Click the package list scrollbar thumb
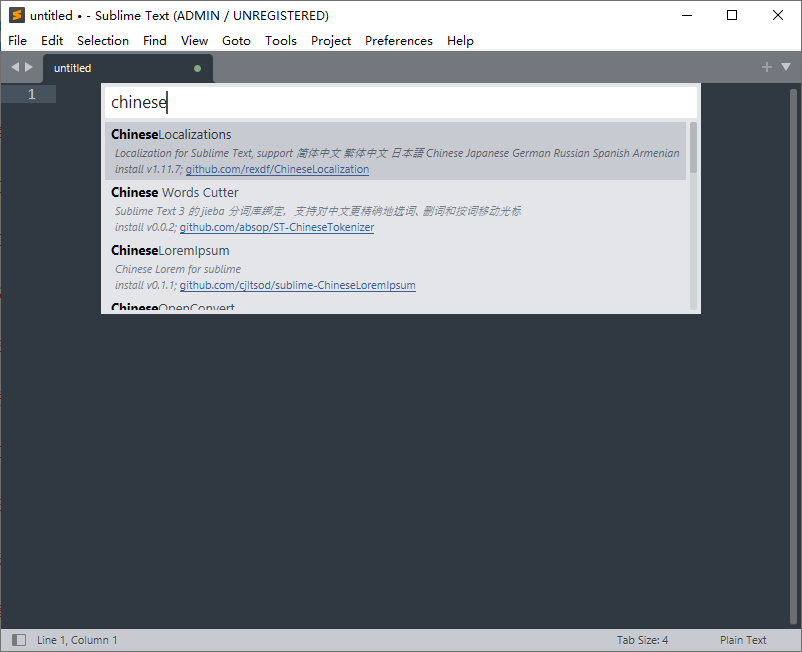Screen dimensions: 802x652 coord(693,147)
